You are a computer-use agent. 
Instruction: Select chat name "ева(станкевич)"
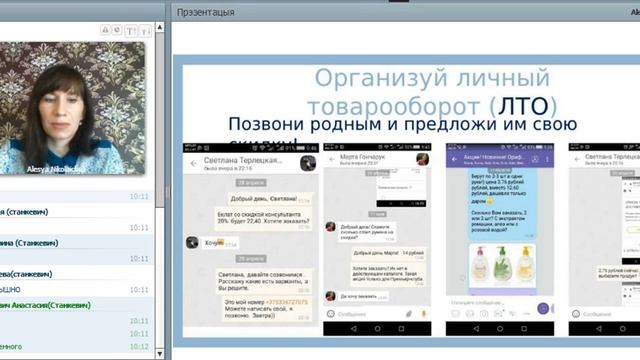pyautogui.click(x=26, y=274)
